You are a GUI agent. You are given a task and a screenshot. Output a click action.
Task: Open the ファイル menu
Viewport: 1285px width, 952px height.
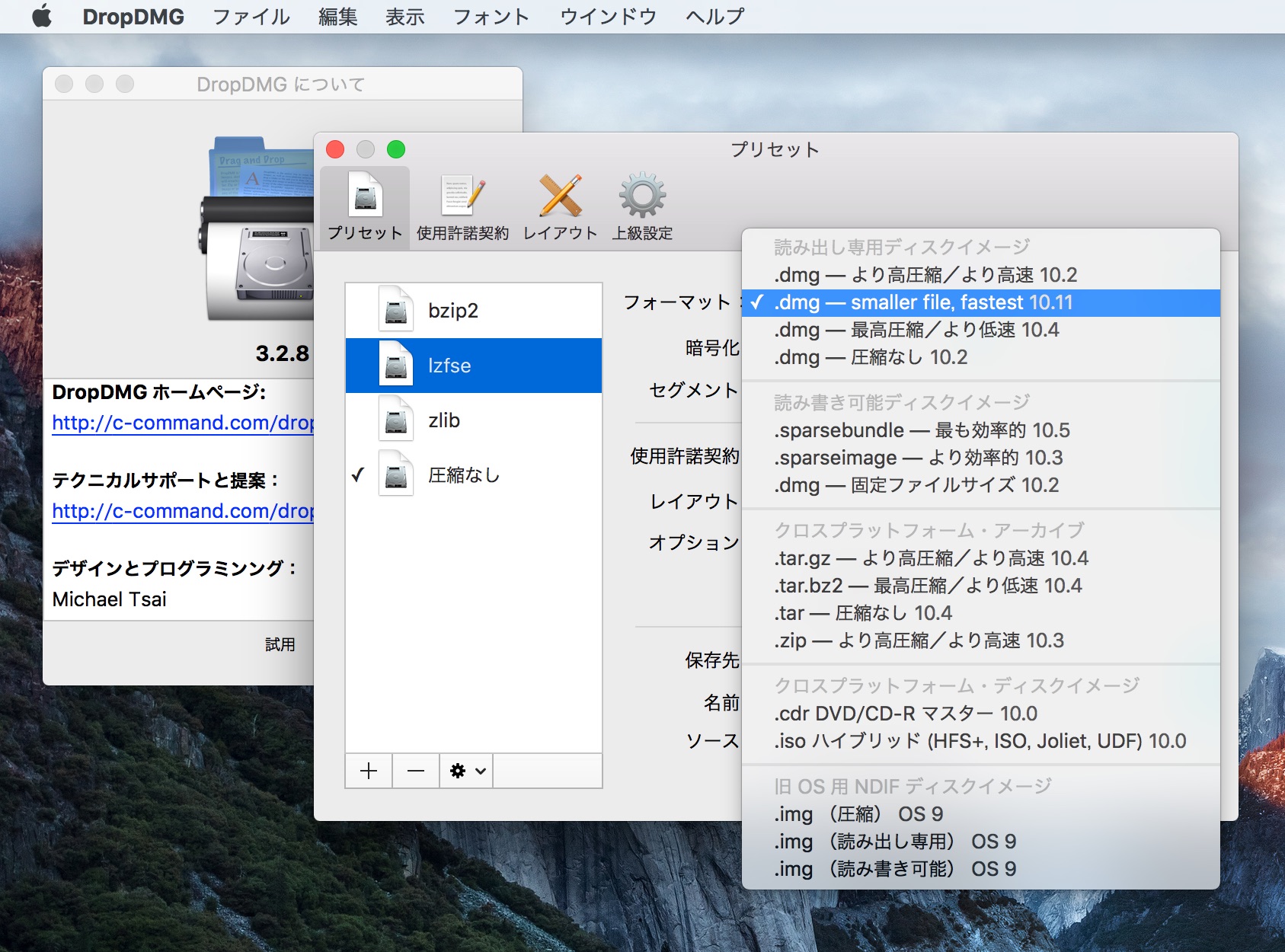click(x=251, y=16)
